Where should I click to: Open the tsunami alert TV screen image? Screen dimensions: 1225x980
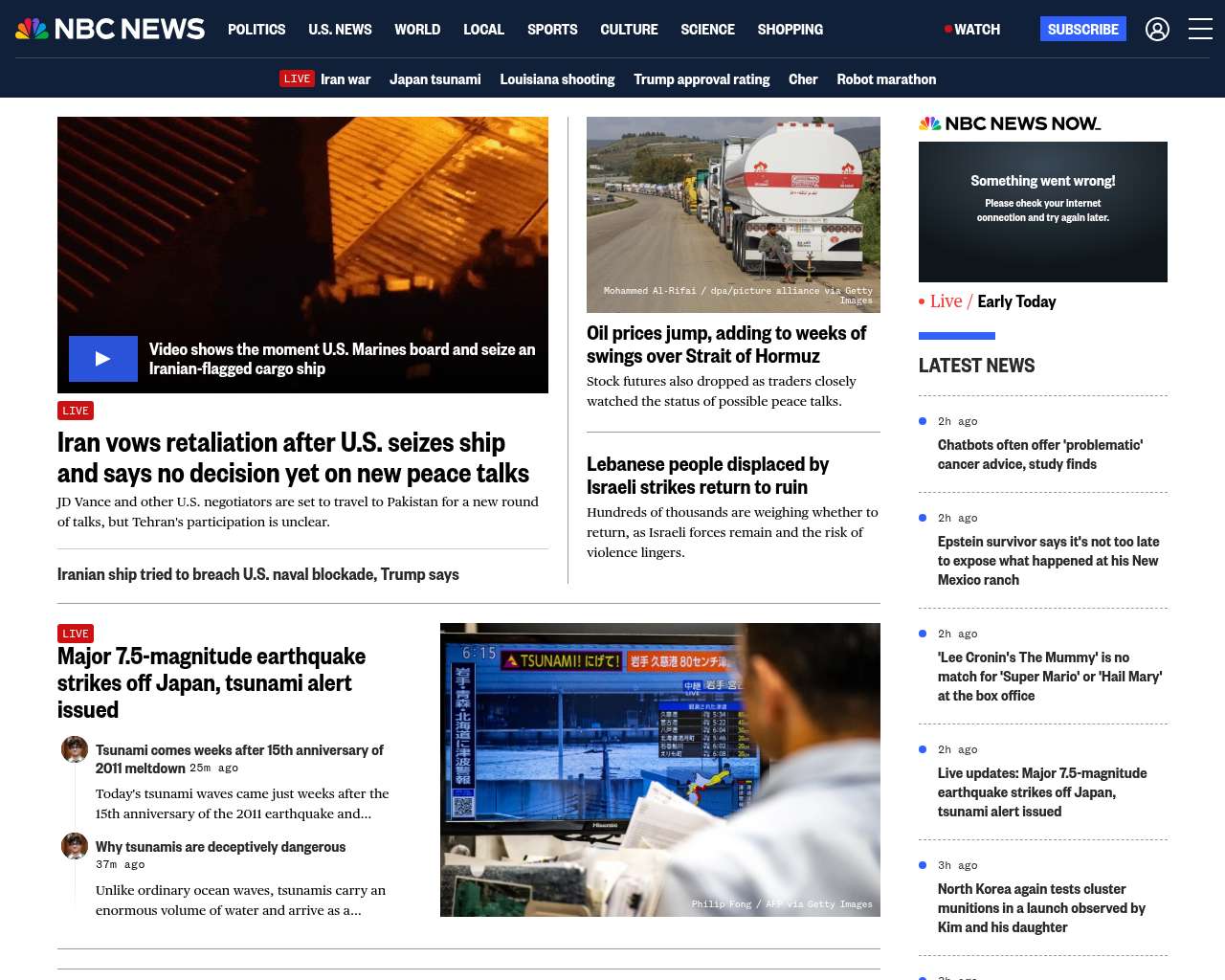point(659,769)
